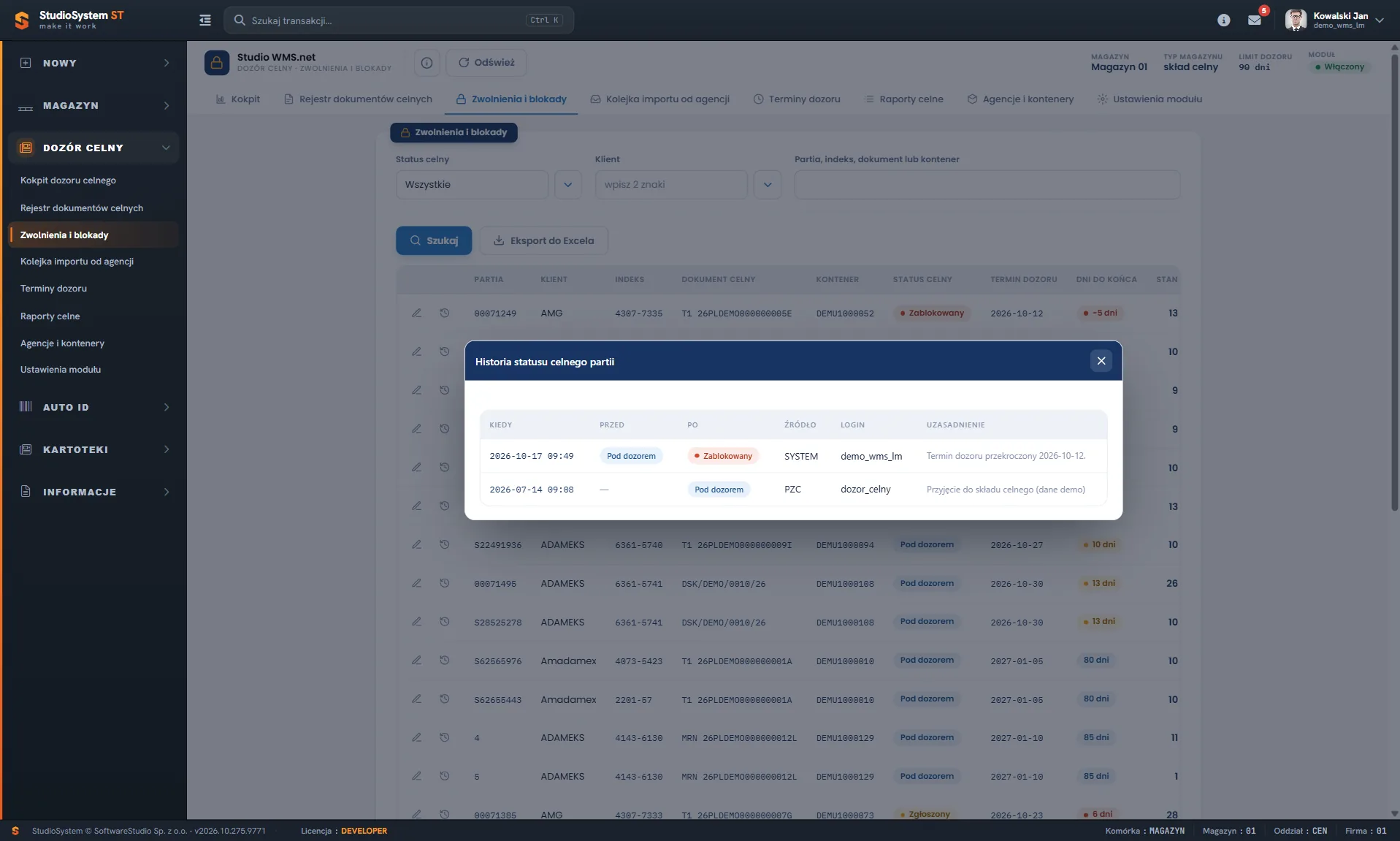Click Eksport do Excela button

pyautogui.click(x=543, y=240)
